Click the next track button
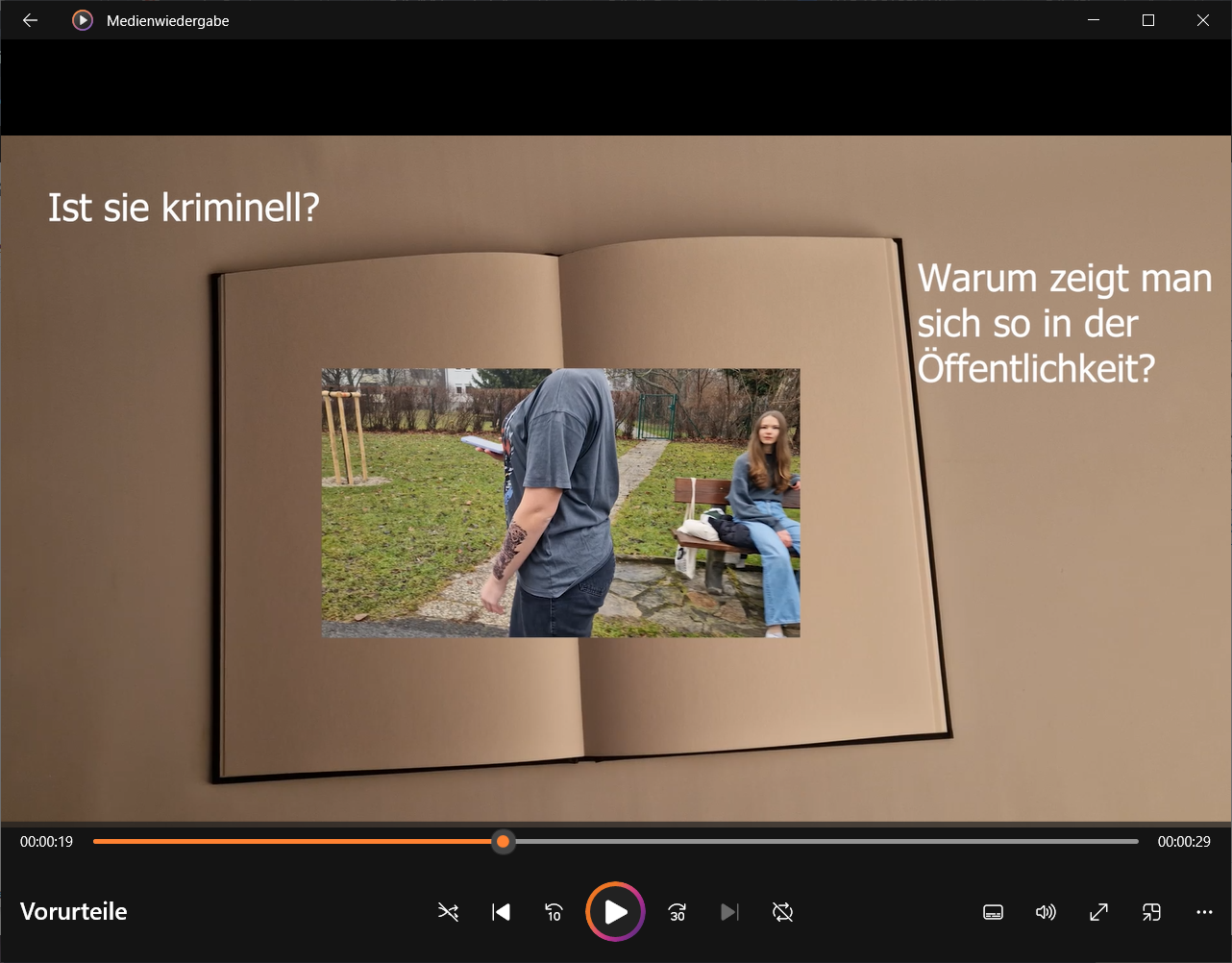This screenshot has height=963, width=1232. tap(729, 912)
